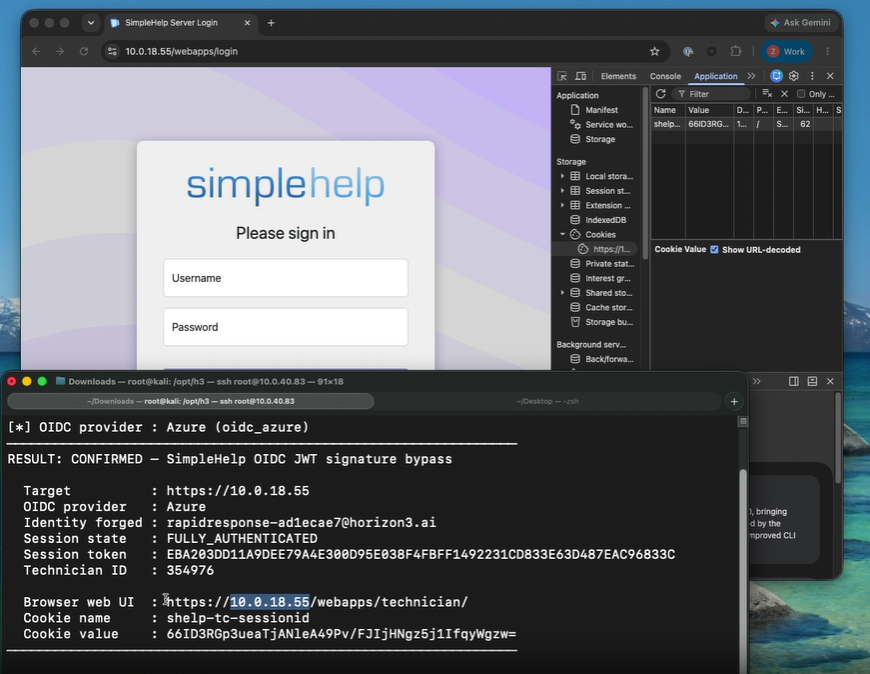This screenshot has width=870, height=674.
Task: Toggle Only show cookies with issues checkbox
Action: [x=801, y=94]
